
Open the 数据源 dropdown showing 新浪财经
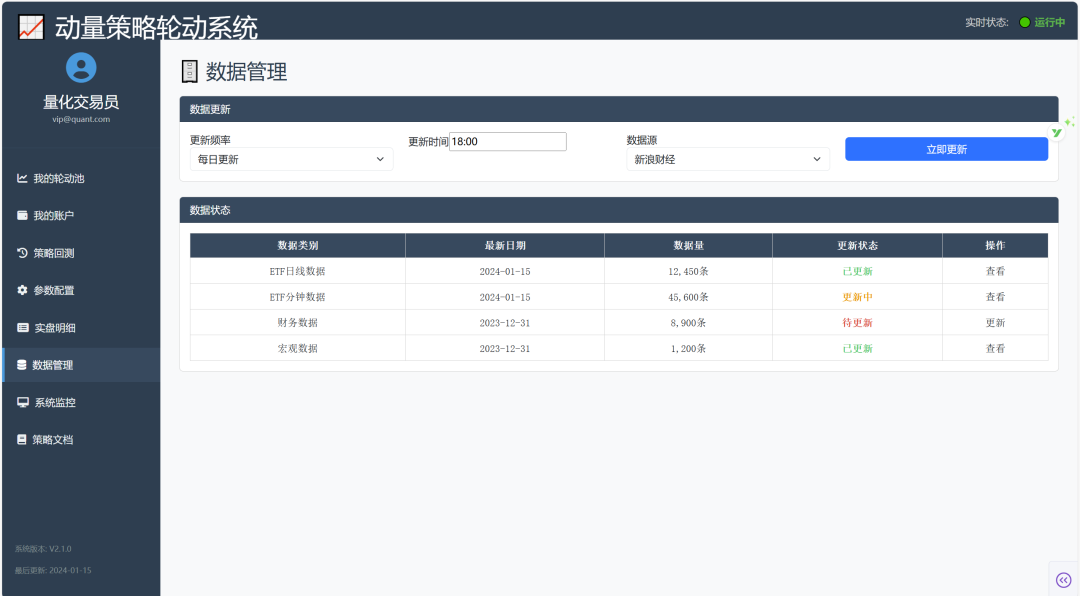coord(728,159)
